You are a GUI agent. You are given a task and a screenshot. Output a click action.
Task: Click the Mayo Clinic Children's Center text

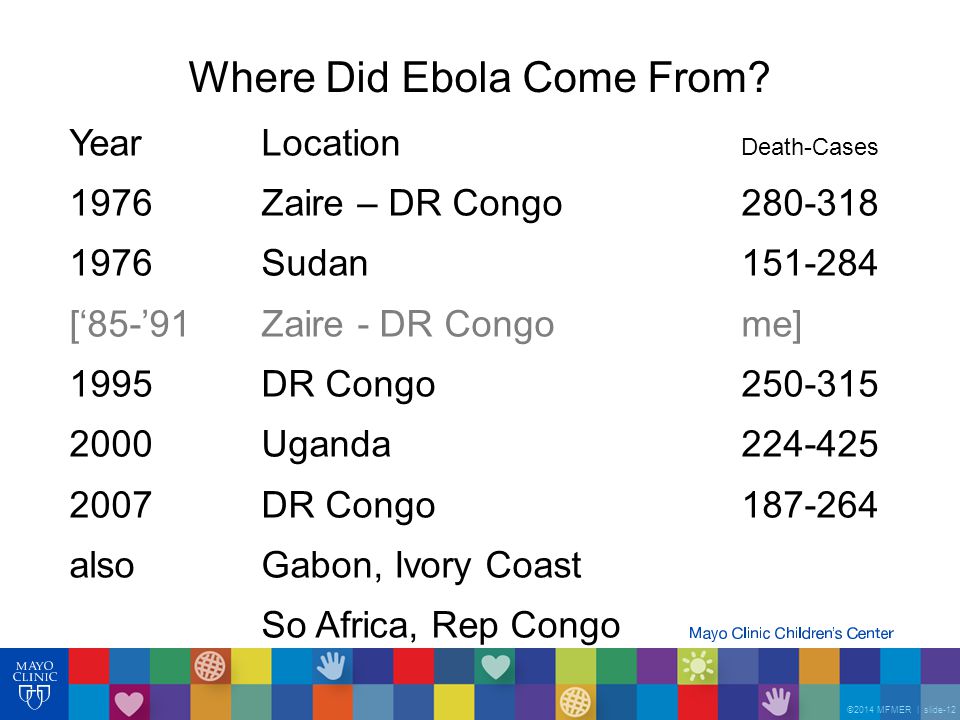[791, 633]
